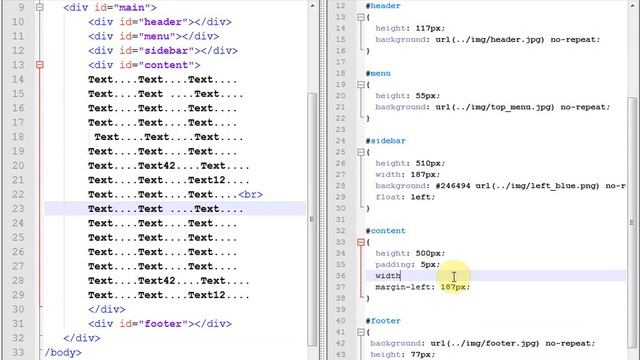This screenshot has height=360, width=640.
Task: Click the <div id="sidebar"></div> line
Action: [x=163, y=51]
